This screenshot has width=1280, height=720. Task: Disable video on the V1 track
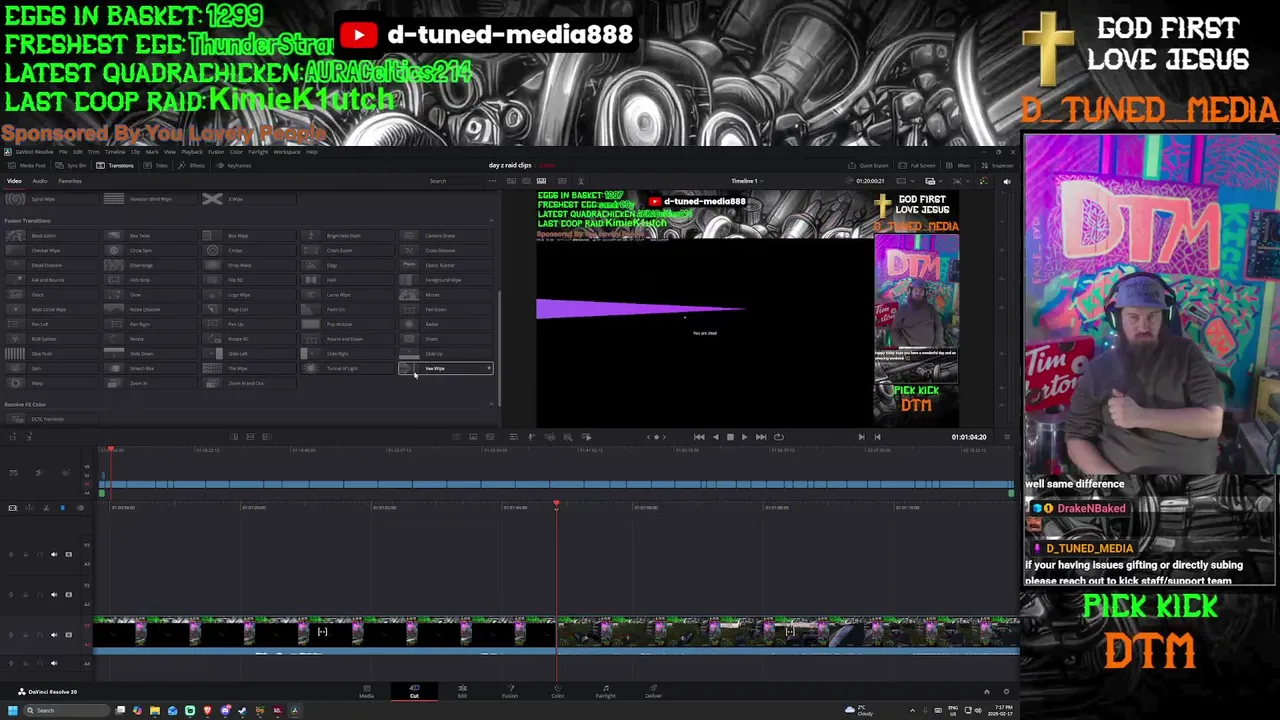tap(68, 635)
